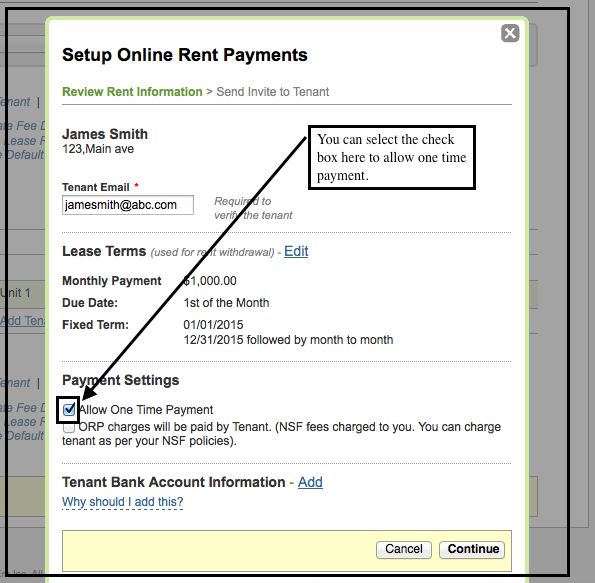Open the Edit link for Lease Terms

click(x=296, y=251)
